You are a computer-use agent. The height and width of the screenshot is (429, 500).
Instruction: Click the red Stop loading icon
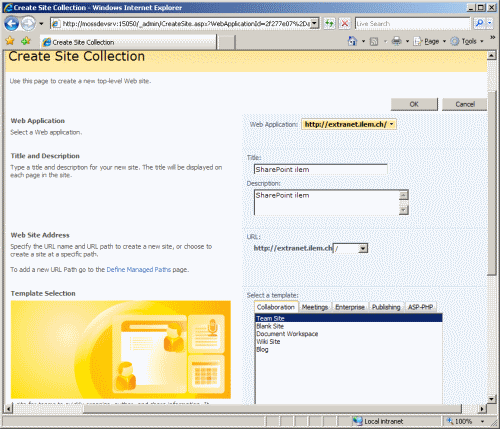coord(345,23)
